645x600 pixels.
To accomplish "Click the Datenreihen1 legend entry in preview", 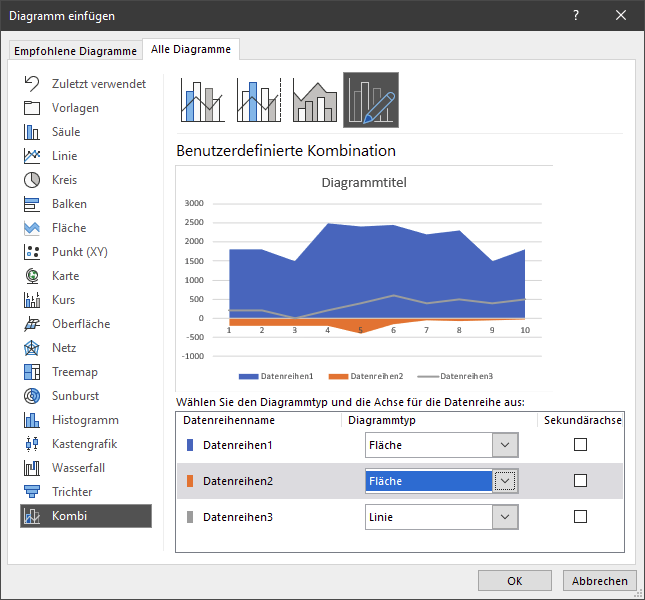I will tap(276, 376).
